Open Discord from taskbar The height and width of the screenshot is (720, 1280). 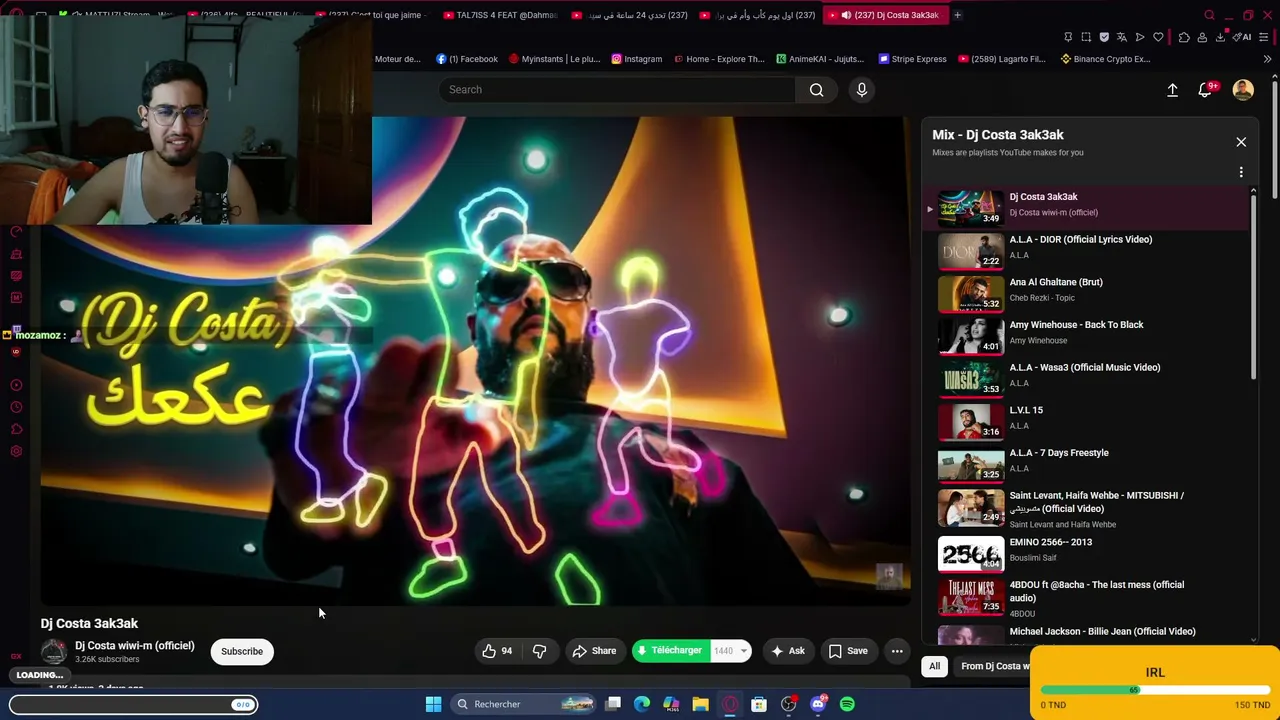(x=818, y=704)
